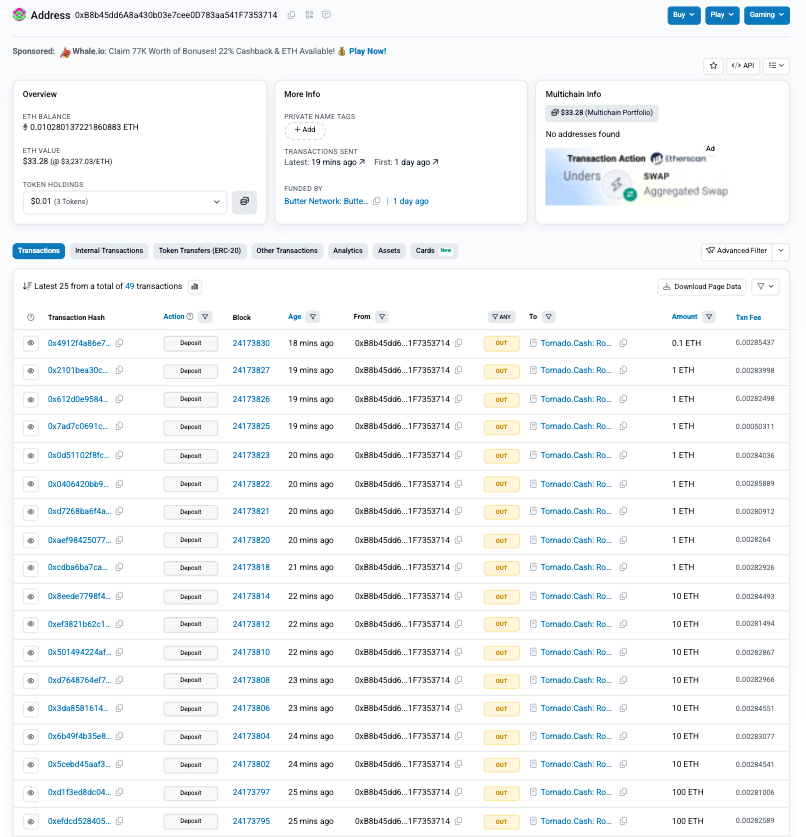Preview details of transaction 0x2101bea30c
The image size is (806, 837).
pyautogui.click(x=30, y=371)
